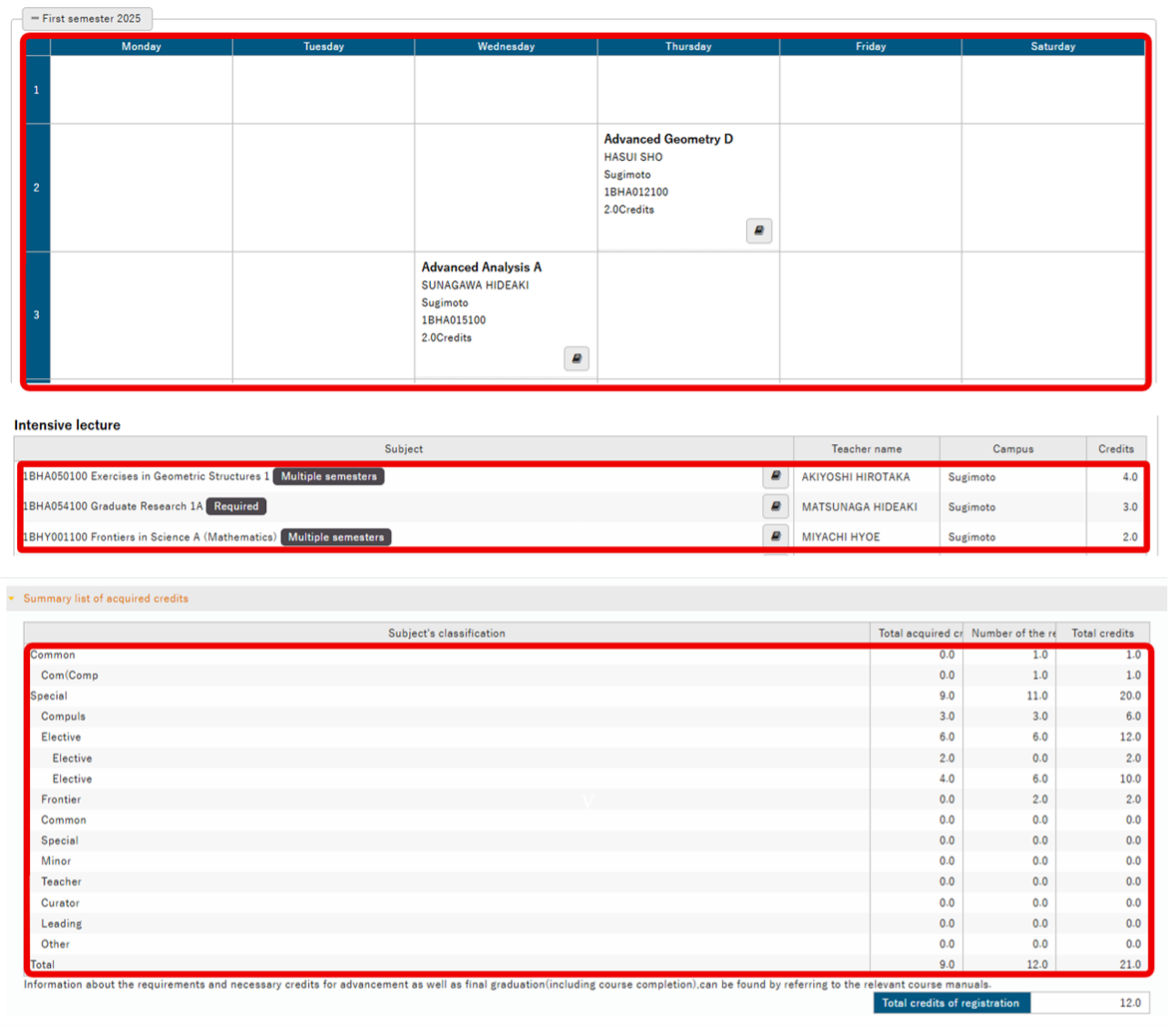Image resolution: width=1170 pixels, height=1029 pixels.
Task: Collapse the First semester 2025 section
Action: tap(86, 19)
